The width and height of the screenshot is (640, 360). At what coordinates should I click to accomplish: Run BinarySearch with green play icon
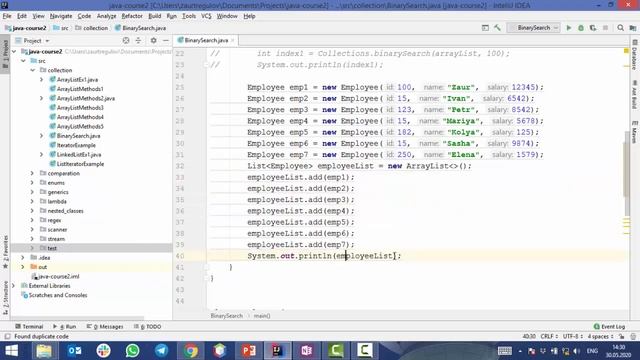point(569,28)
